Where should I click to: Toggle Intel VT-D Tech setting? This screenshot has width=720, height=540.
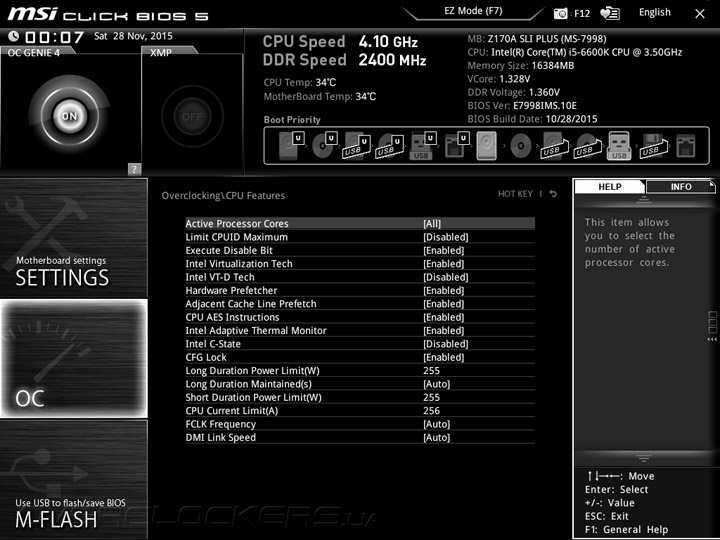point(360,277)
